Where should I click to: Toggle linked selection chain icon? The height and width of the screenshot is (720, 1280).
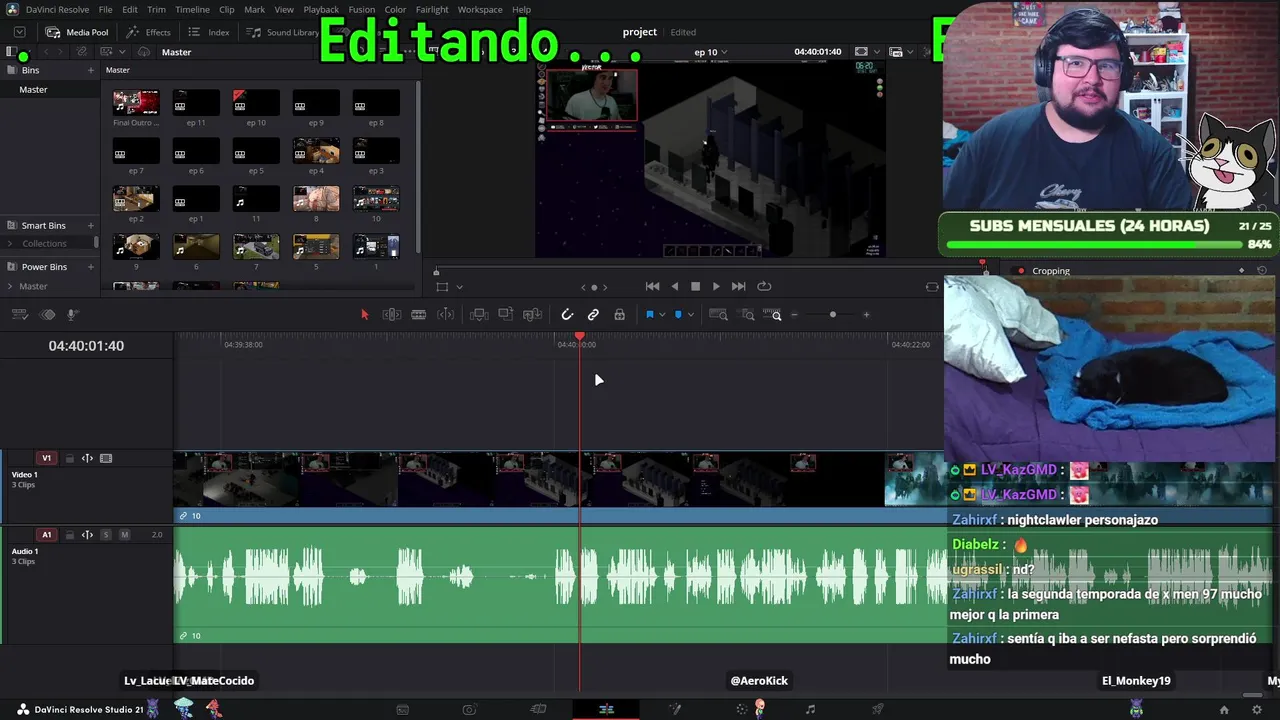pos(593,315)
